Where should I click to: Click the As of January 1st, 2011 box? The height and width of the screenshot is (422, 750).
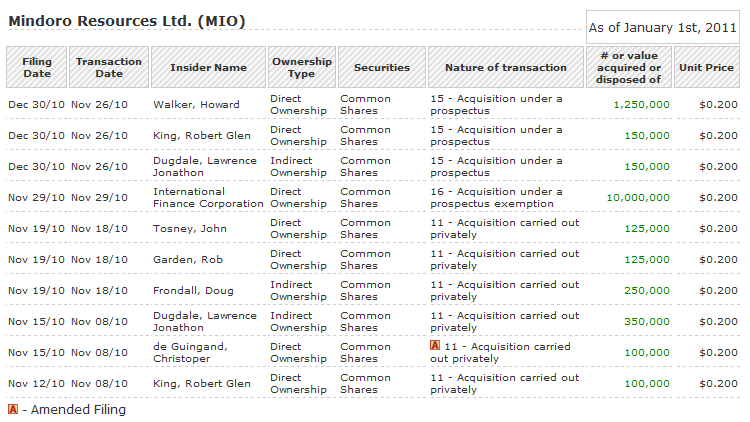(x=662, y=27)
